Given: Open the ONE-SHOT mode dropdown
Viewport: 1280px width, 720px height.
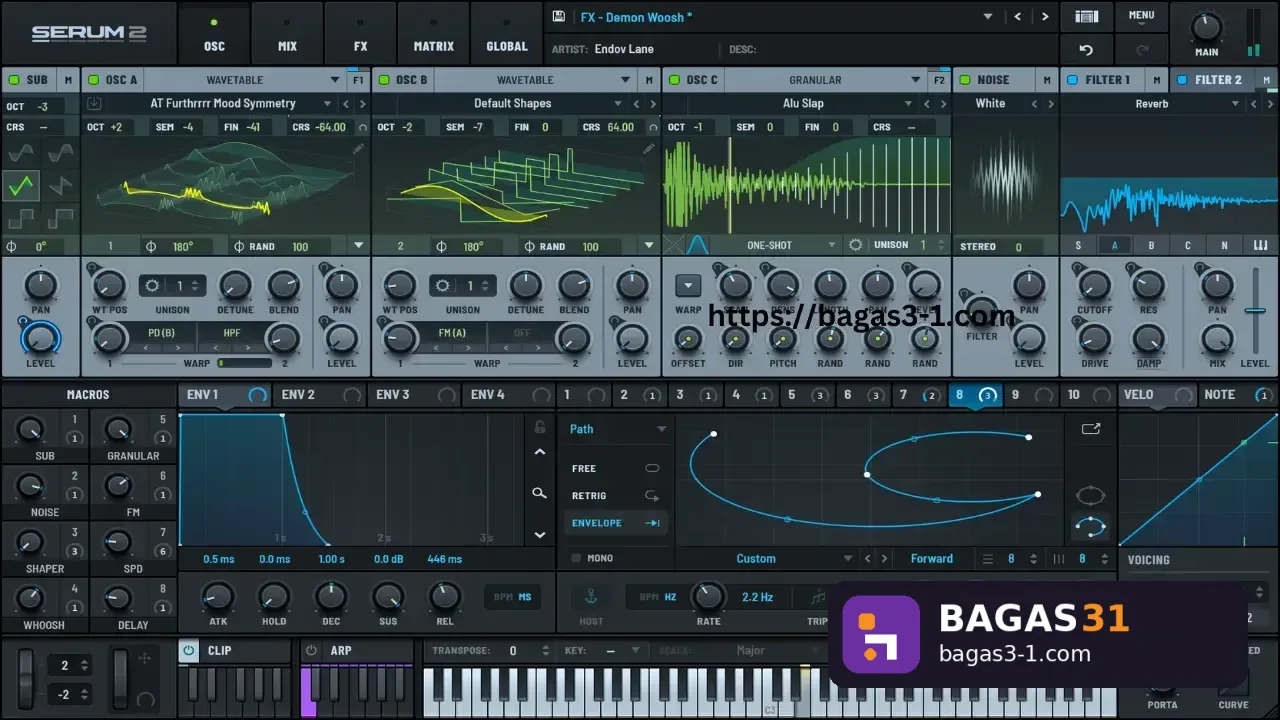Looking at the screenshot, I should 778,245.
